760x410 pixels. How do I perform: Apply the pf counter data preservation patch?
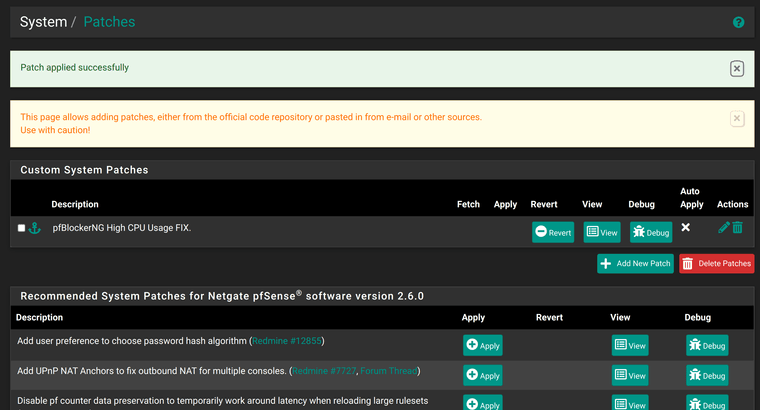(483, 403)
